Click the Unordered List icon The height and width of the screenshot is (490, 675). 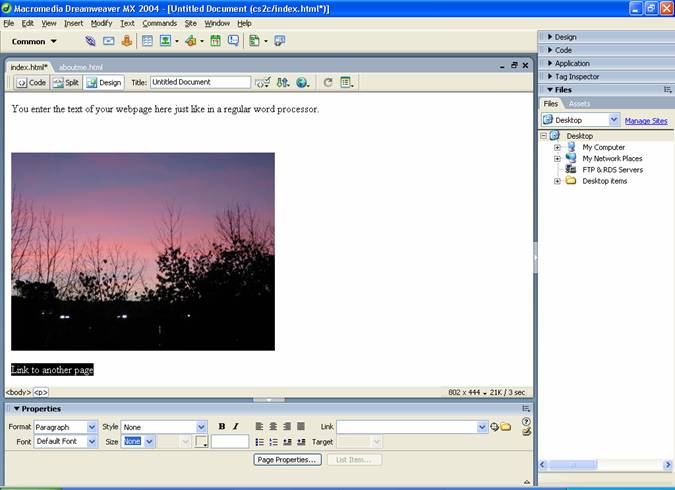pos(260,442)
